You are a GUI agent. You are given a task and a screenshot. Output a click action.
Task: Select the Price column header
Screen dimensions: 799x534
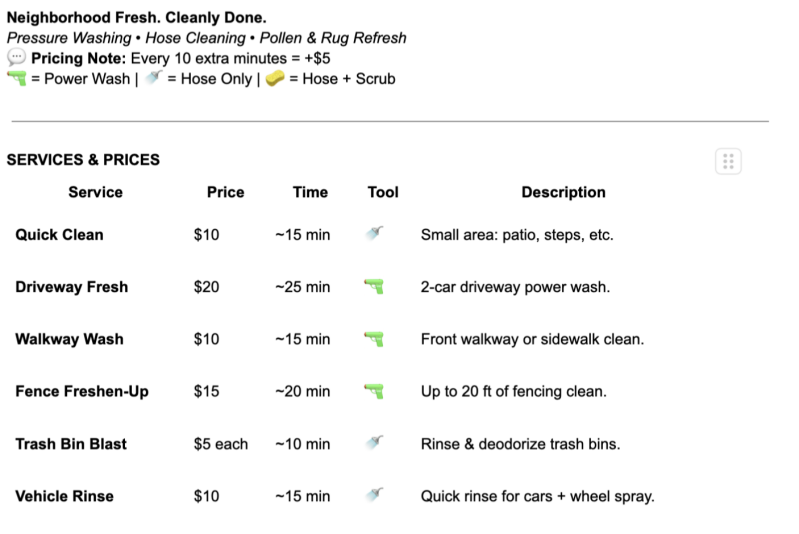click(225, 192)
